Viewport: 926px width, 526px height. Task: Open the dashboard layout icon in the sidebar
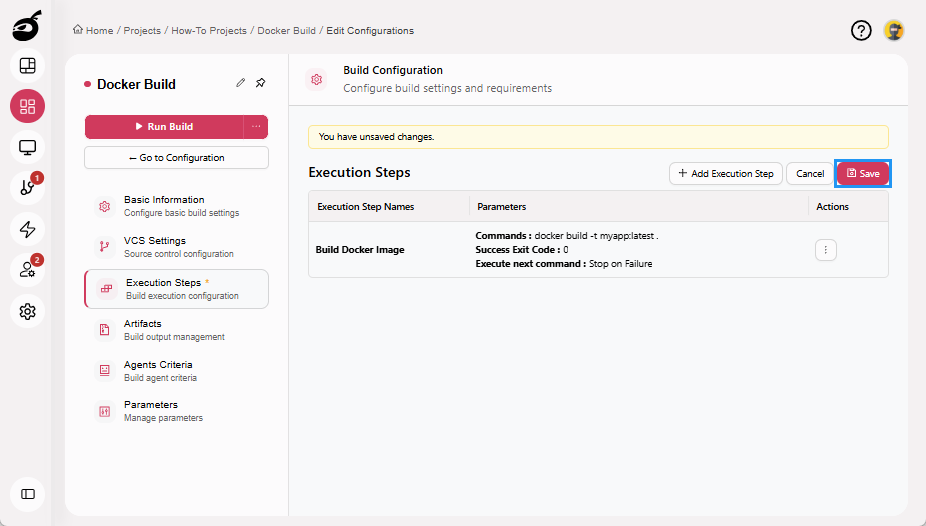tap(27, 66)
